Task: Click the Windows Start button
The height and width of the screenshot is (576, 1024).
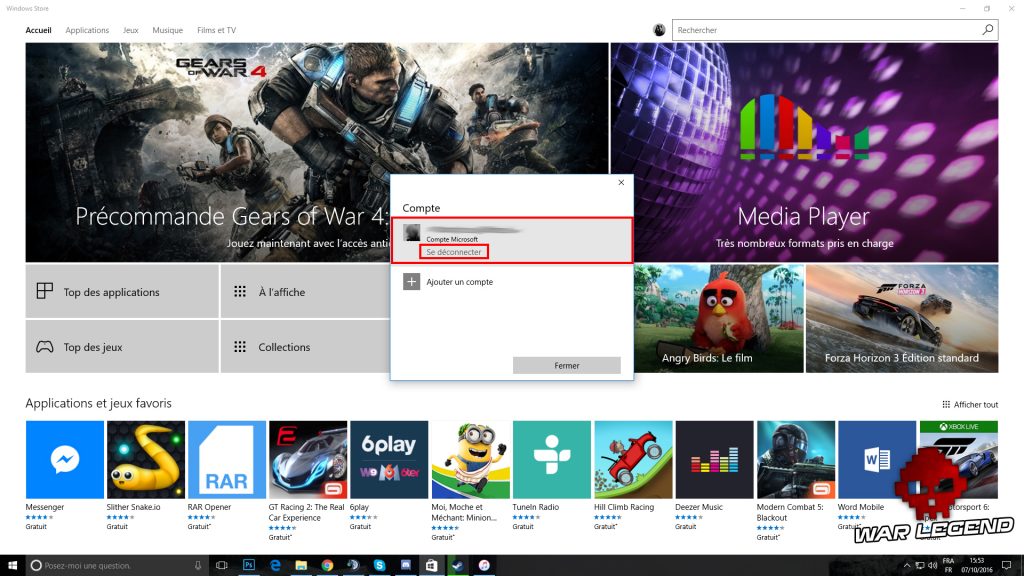Action: 13,565
